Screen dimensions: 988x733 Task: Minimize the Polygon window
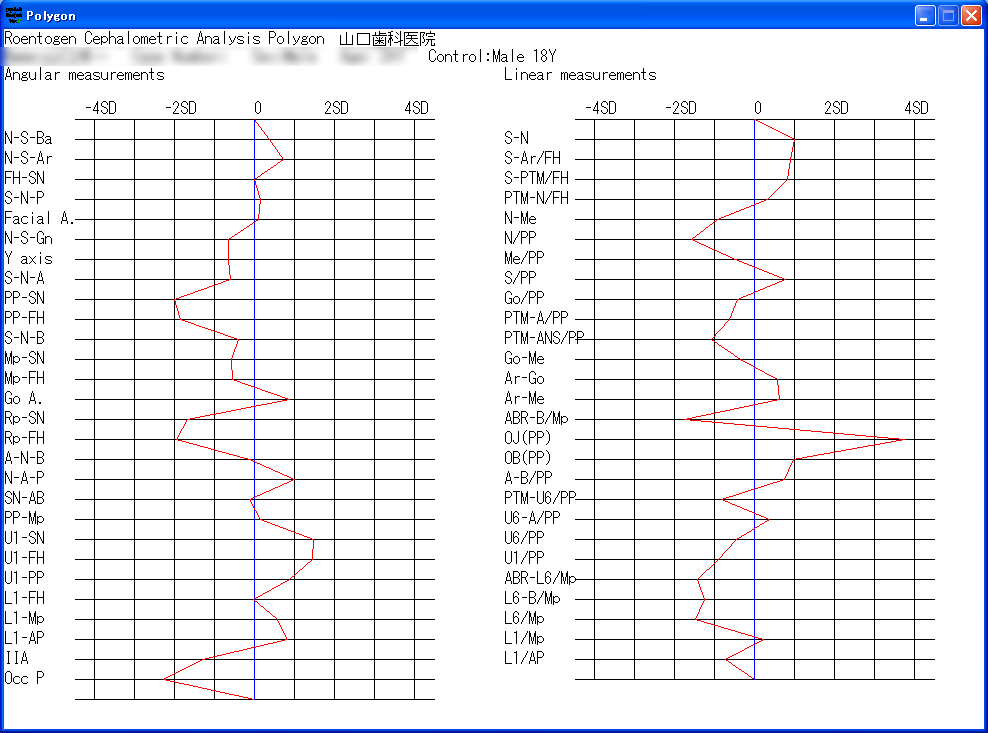(926, 15)
